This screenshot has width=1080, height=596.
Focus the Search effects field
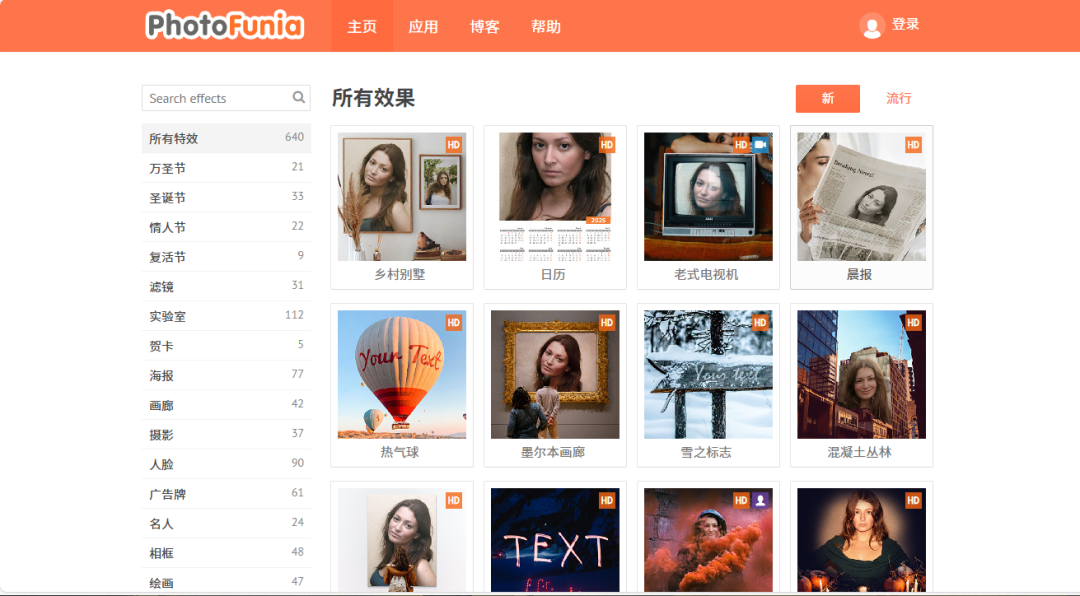[226, 98]
